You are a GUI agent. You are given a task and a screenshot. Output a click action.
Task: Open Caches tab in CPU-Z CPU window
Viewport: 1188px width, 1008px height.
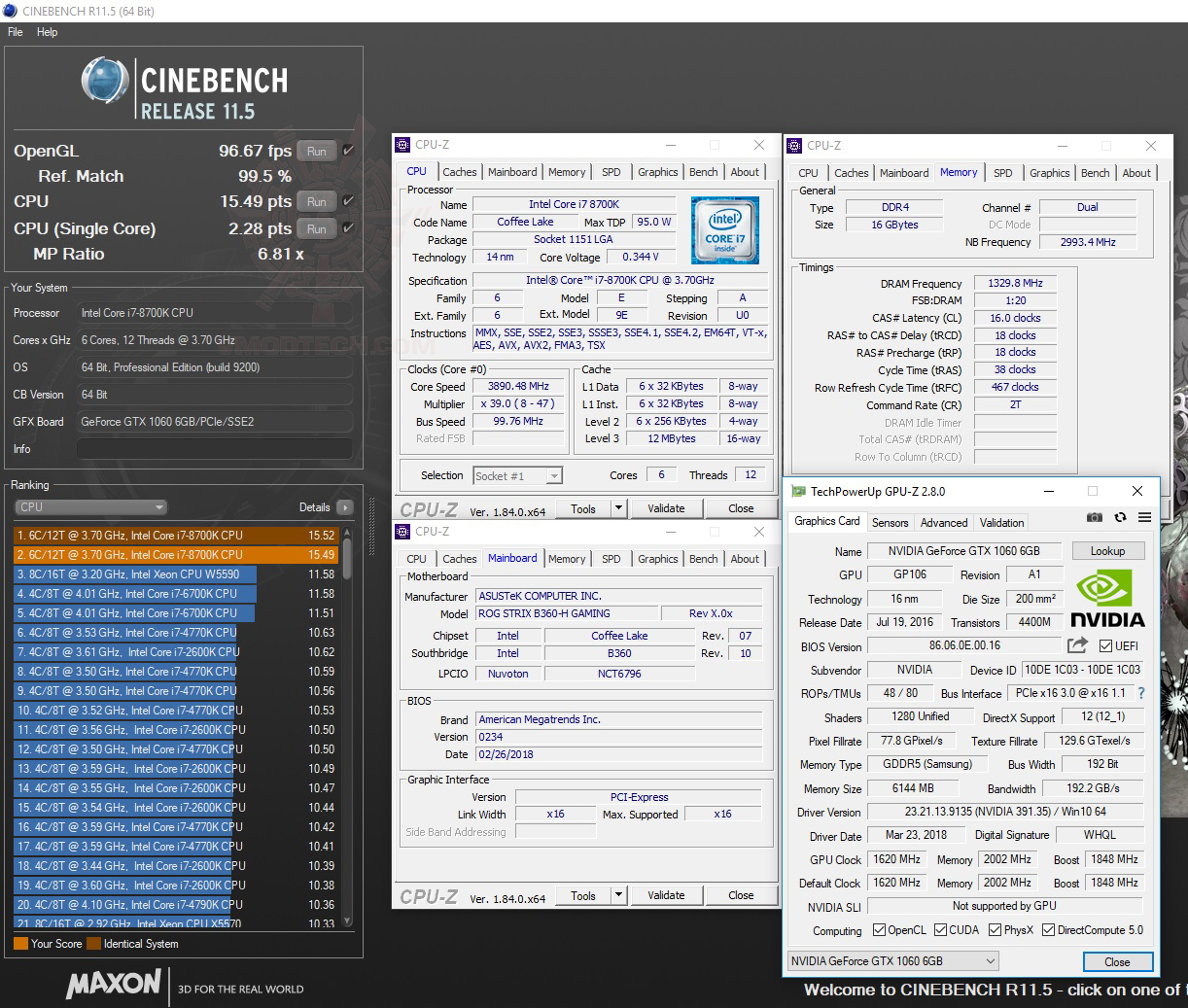point(459,172)
